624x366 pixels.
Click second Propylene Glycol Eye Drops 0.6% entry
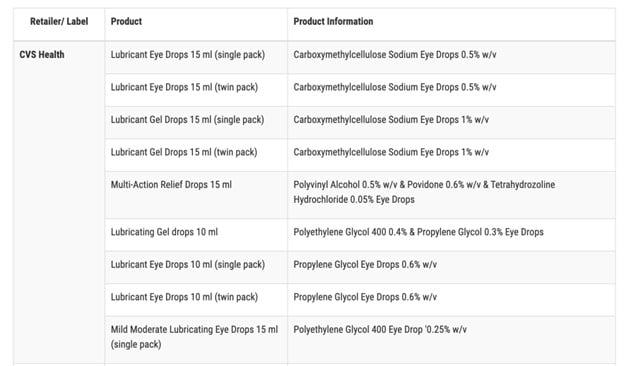click(365, 297)
